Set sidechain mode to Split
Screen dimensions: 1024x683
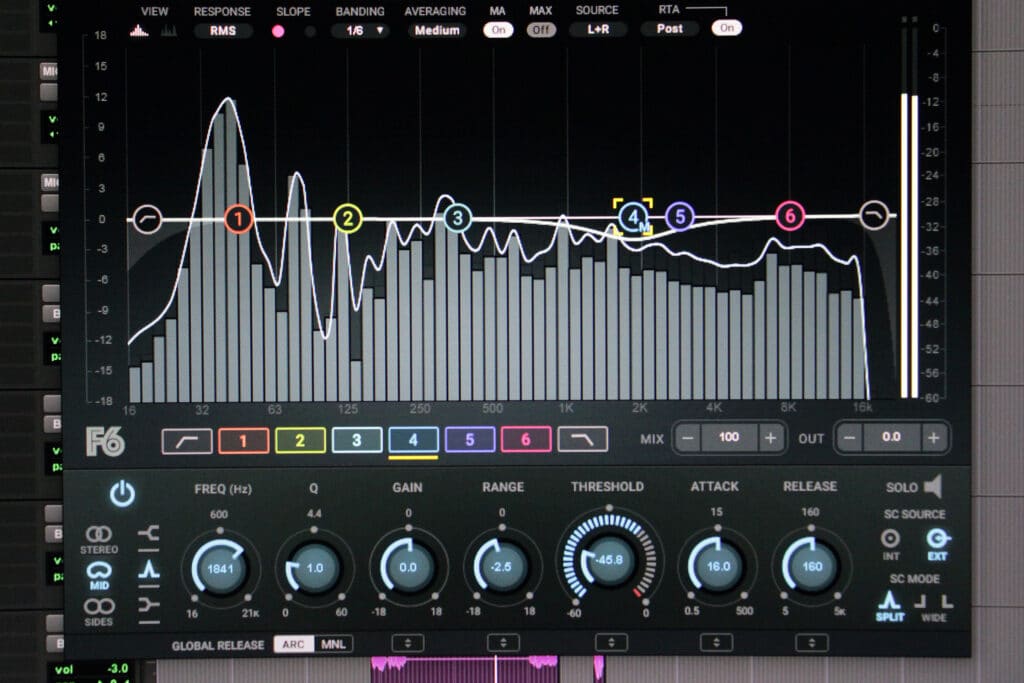(889, 606)
